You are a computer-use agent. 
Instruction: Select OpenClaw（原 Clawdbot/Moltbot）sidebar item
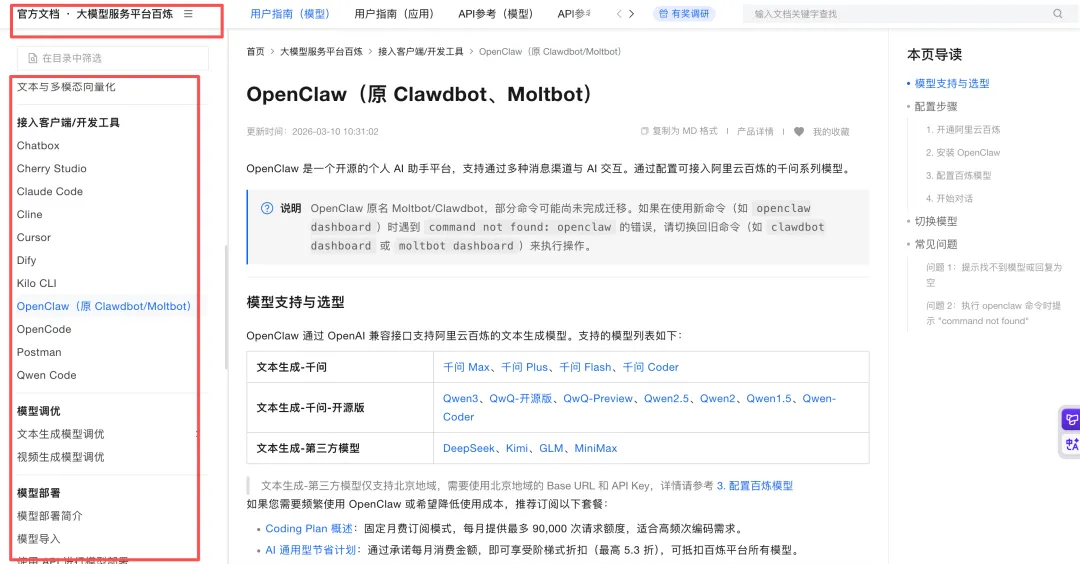[x=104, y=306]
